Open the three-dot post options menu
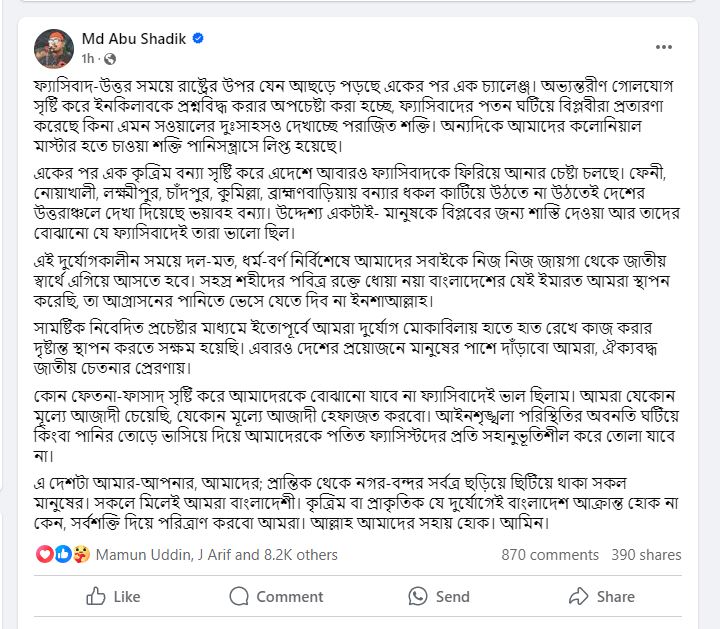Image resolution: width=720 pixels, height=629 pixels. (x=664, y=47)
